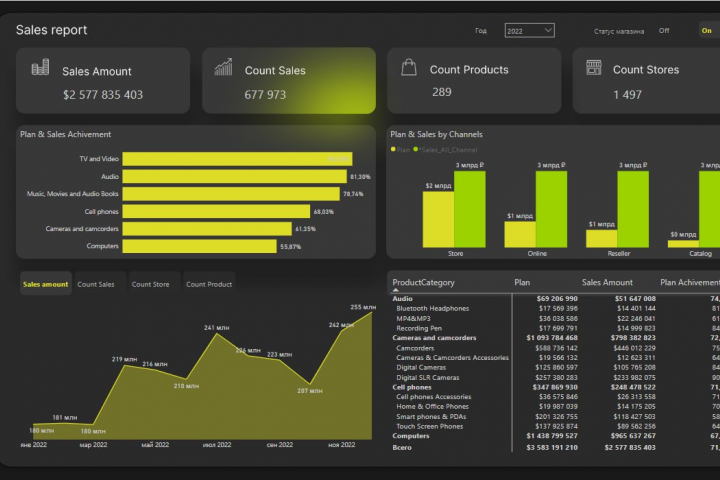Click the Count Products shopping bag icon
Screen dimensions: 720x480
[409, 67]
